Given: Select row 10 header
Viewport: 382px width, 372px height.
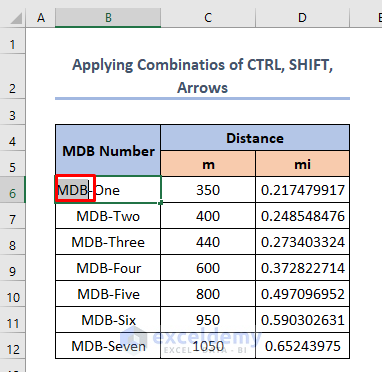Looking at the screenshot, I should 13,294.
